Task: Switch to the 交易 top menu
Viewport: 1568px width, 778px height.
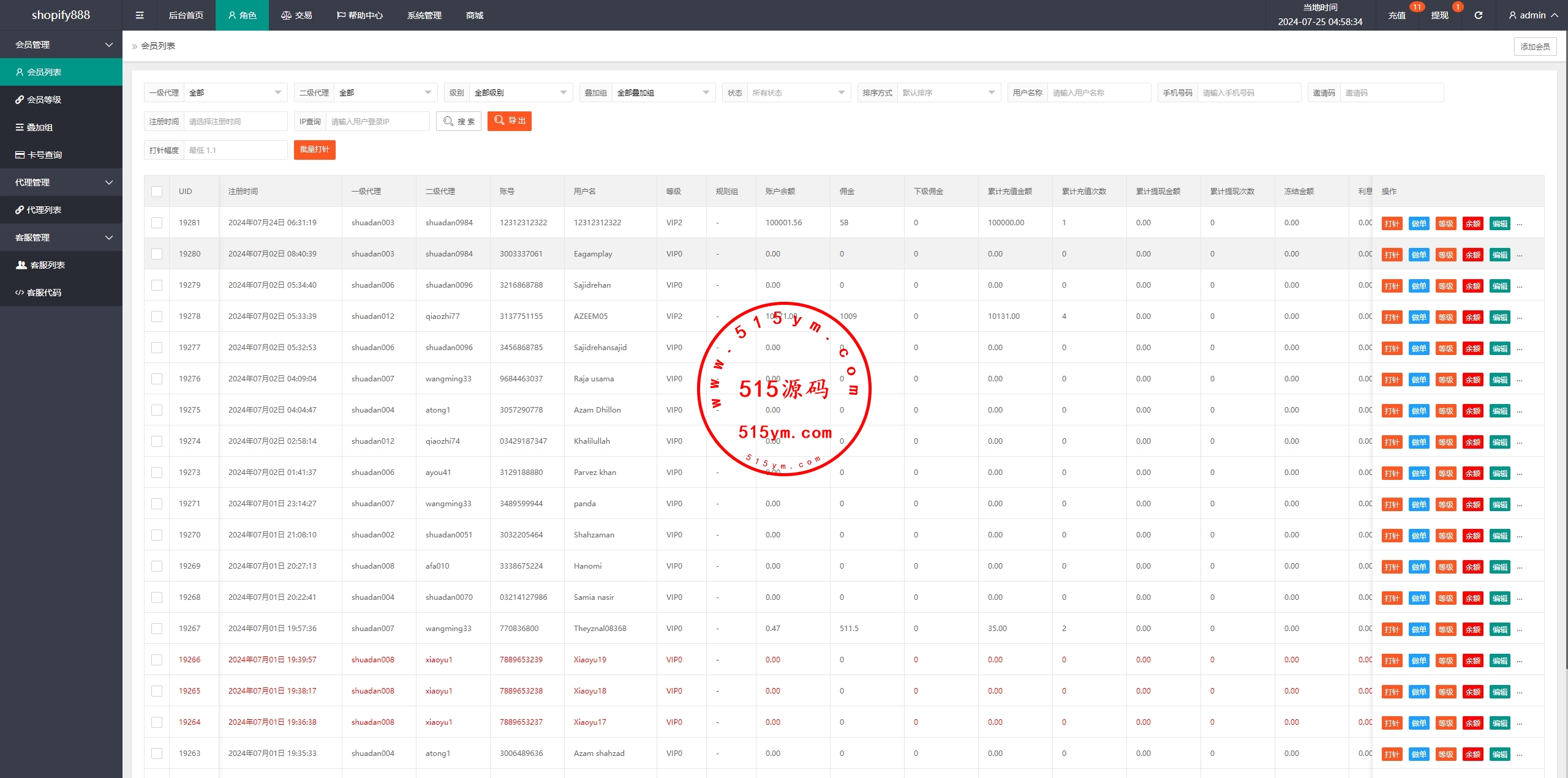Action: click(296, 15)
